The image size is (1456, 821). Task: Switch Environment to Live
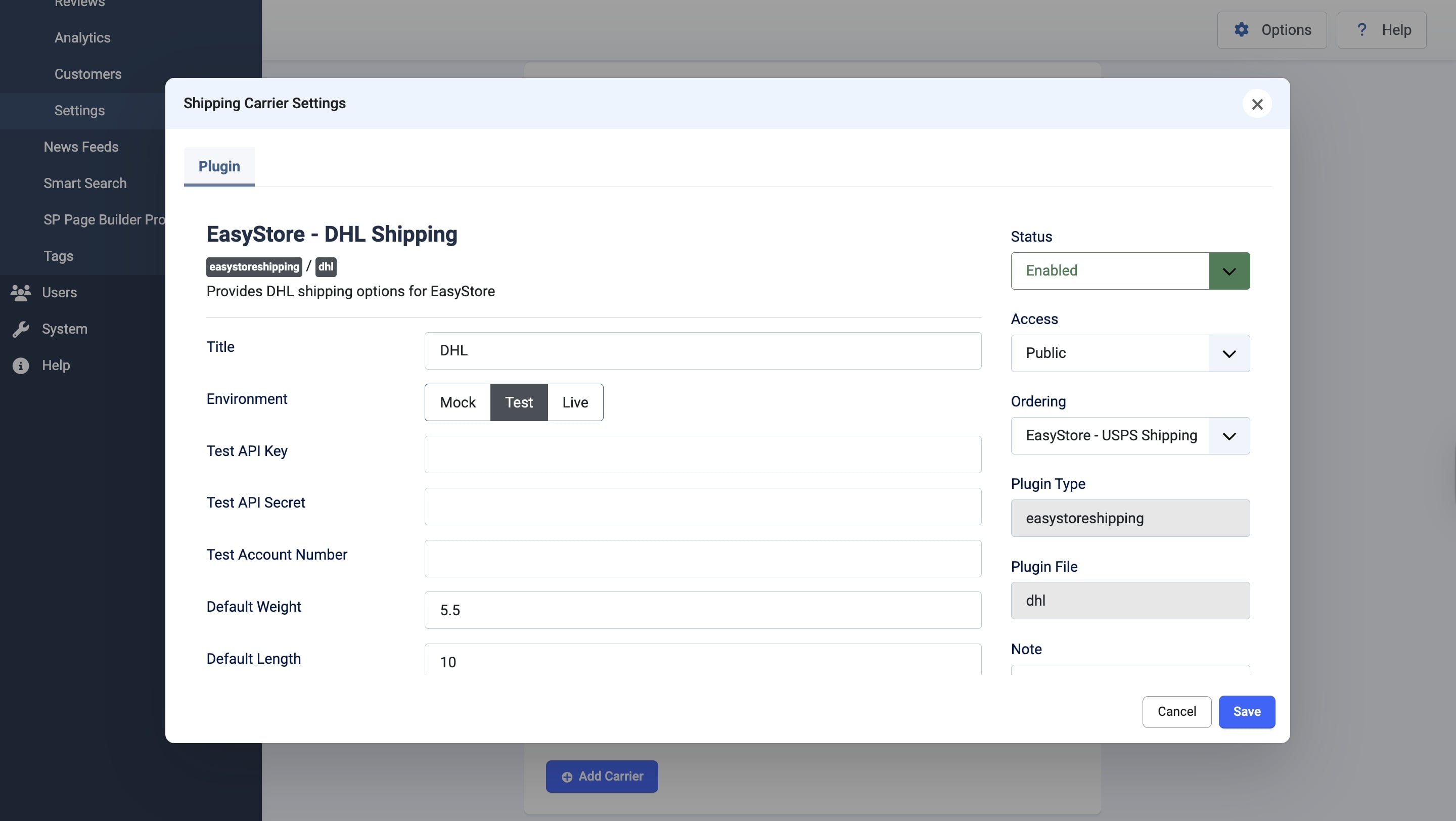click(575, 402)
